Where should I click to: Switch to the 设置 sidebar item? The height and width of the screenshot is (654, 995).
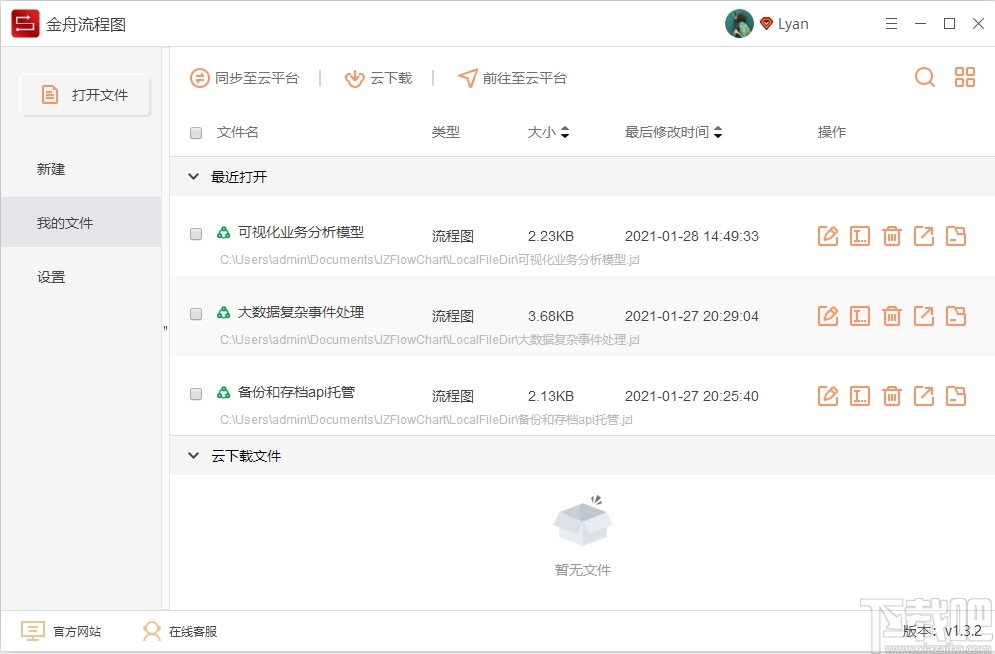pos(51,277)
